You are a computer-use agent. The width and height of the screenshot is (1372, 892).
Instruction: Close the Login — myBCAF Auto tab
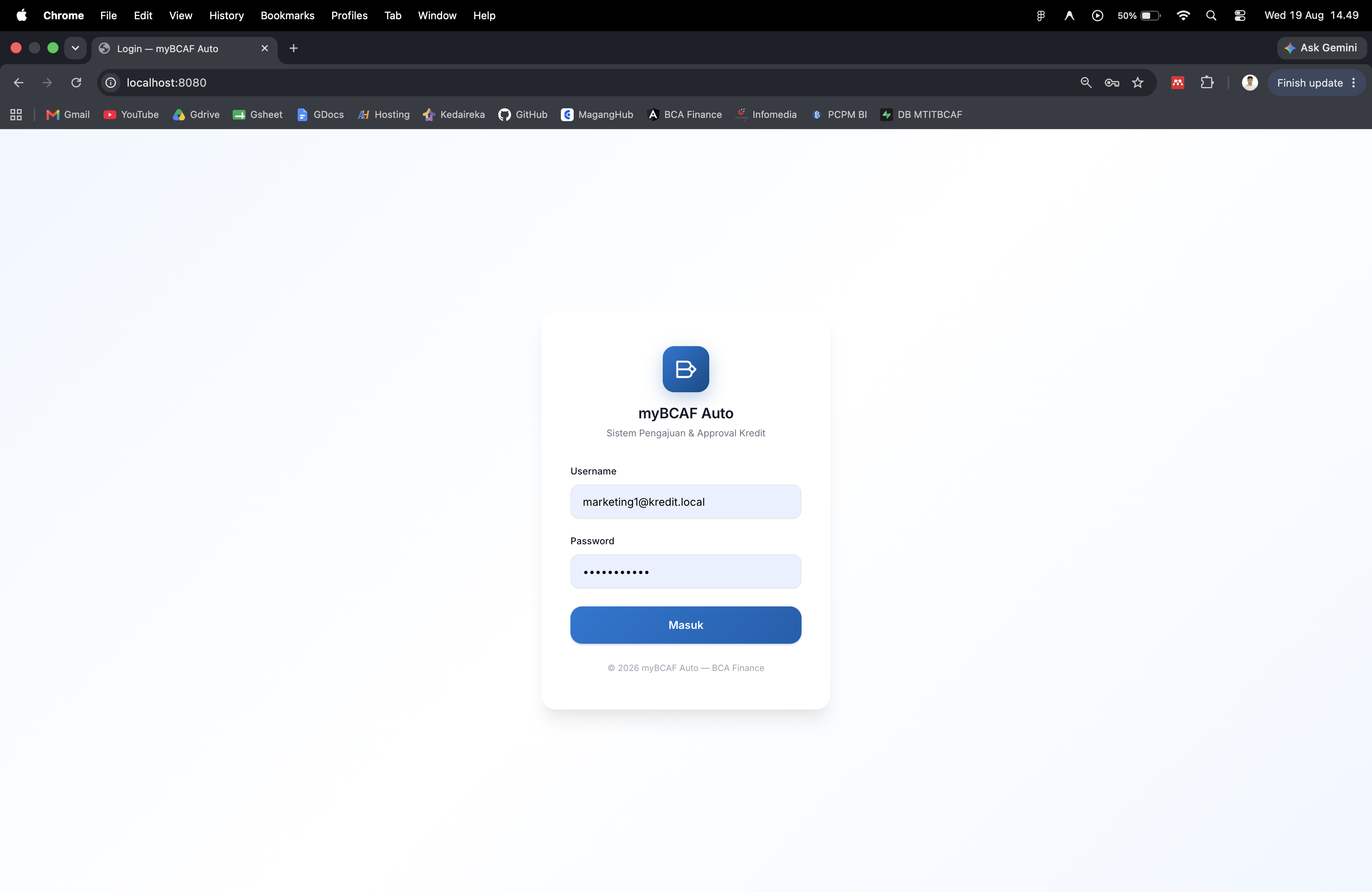[x=265, y=49]
